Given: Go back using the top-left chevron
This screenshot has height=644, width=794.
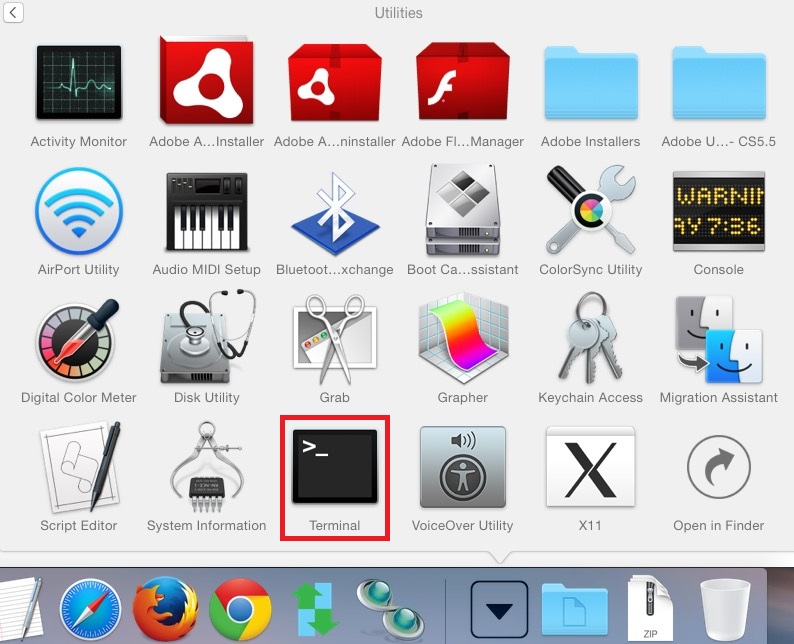Looking at the screenshot, I should 13,13.
